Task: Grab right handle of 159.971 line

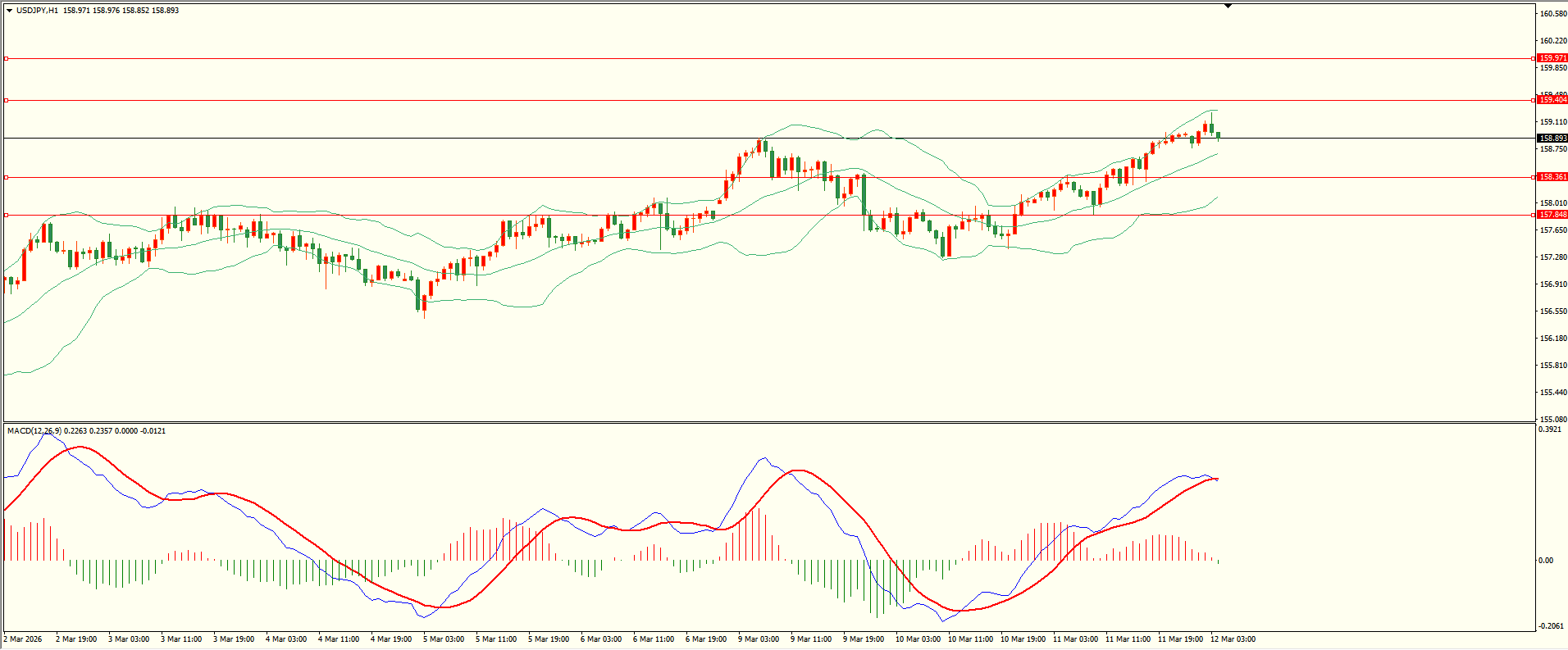Action: (x=1533, y=58)
